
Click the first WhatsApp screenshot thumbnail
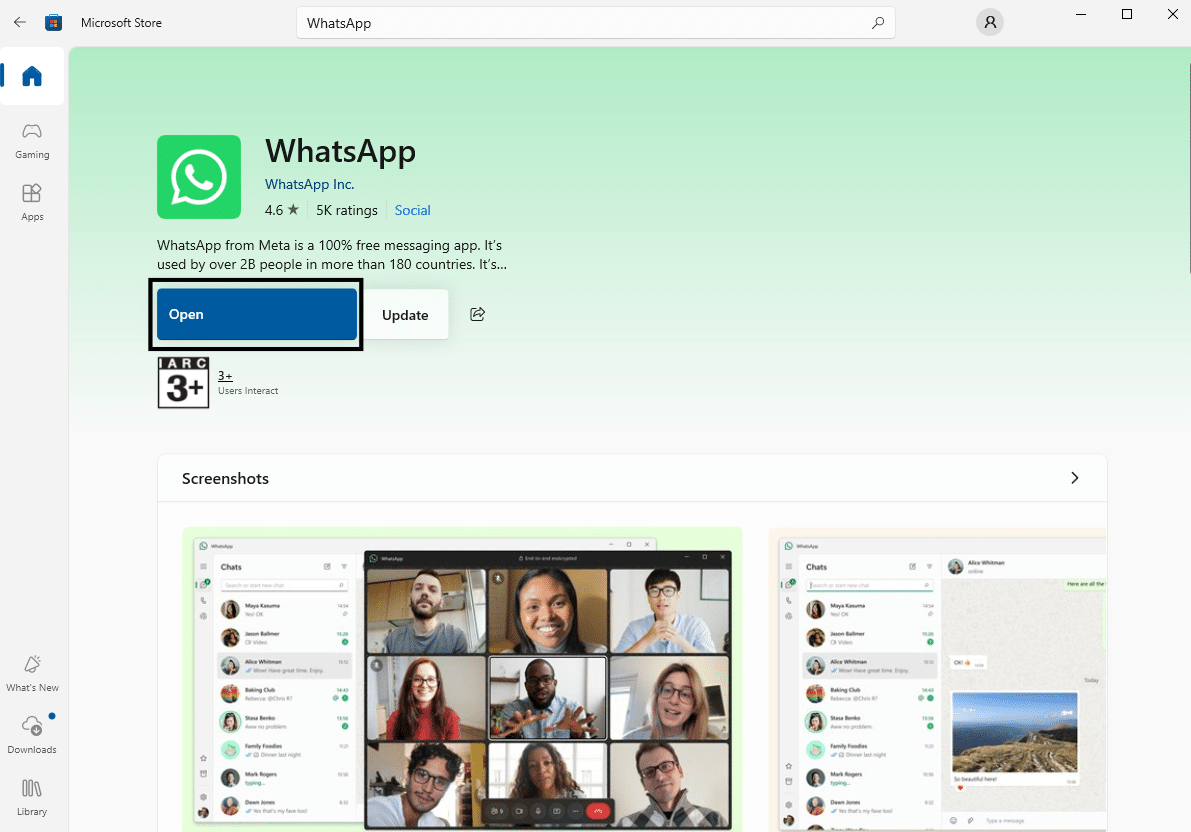click(462, 680)
